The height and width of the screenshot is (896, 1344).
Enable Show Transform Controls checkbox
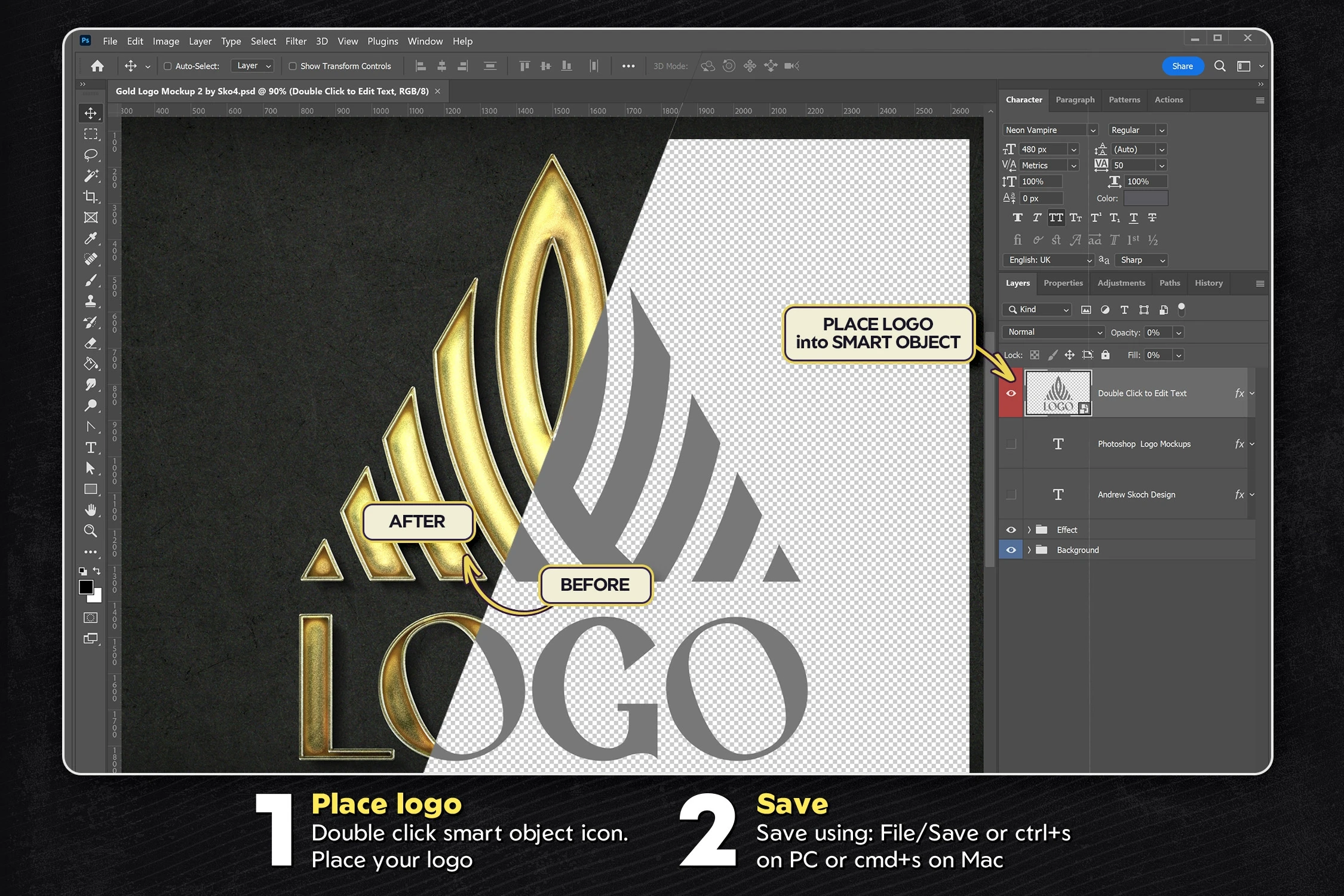coord(293,66)
